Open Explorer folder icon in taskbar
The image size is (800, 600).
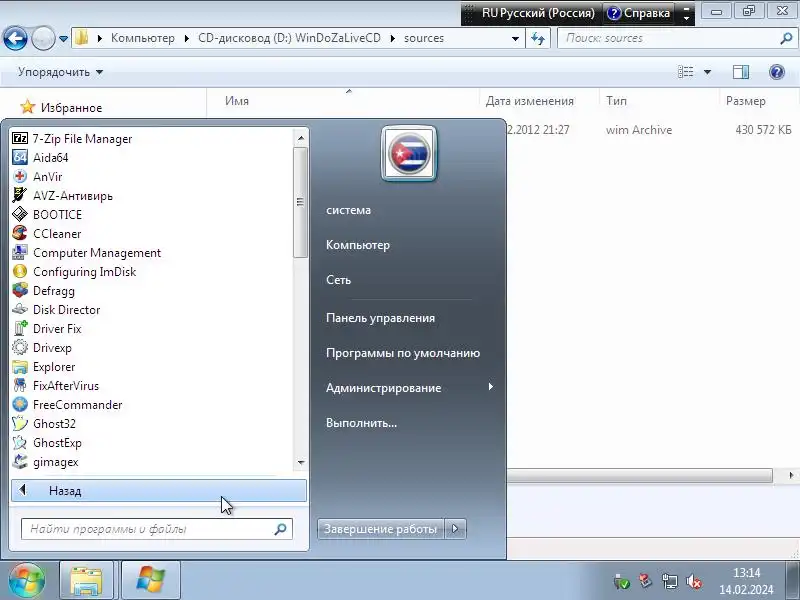pos(86,581)
